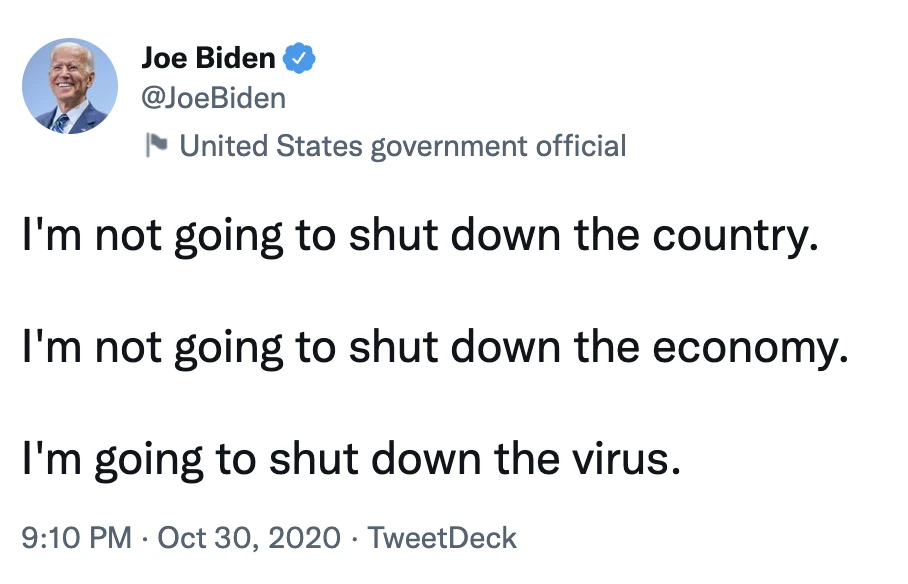Click the word "country" in the tweet
The height and width of the screenshot is (584, 908).
click(734, 237)
